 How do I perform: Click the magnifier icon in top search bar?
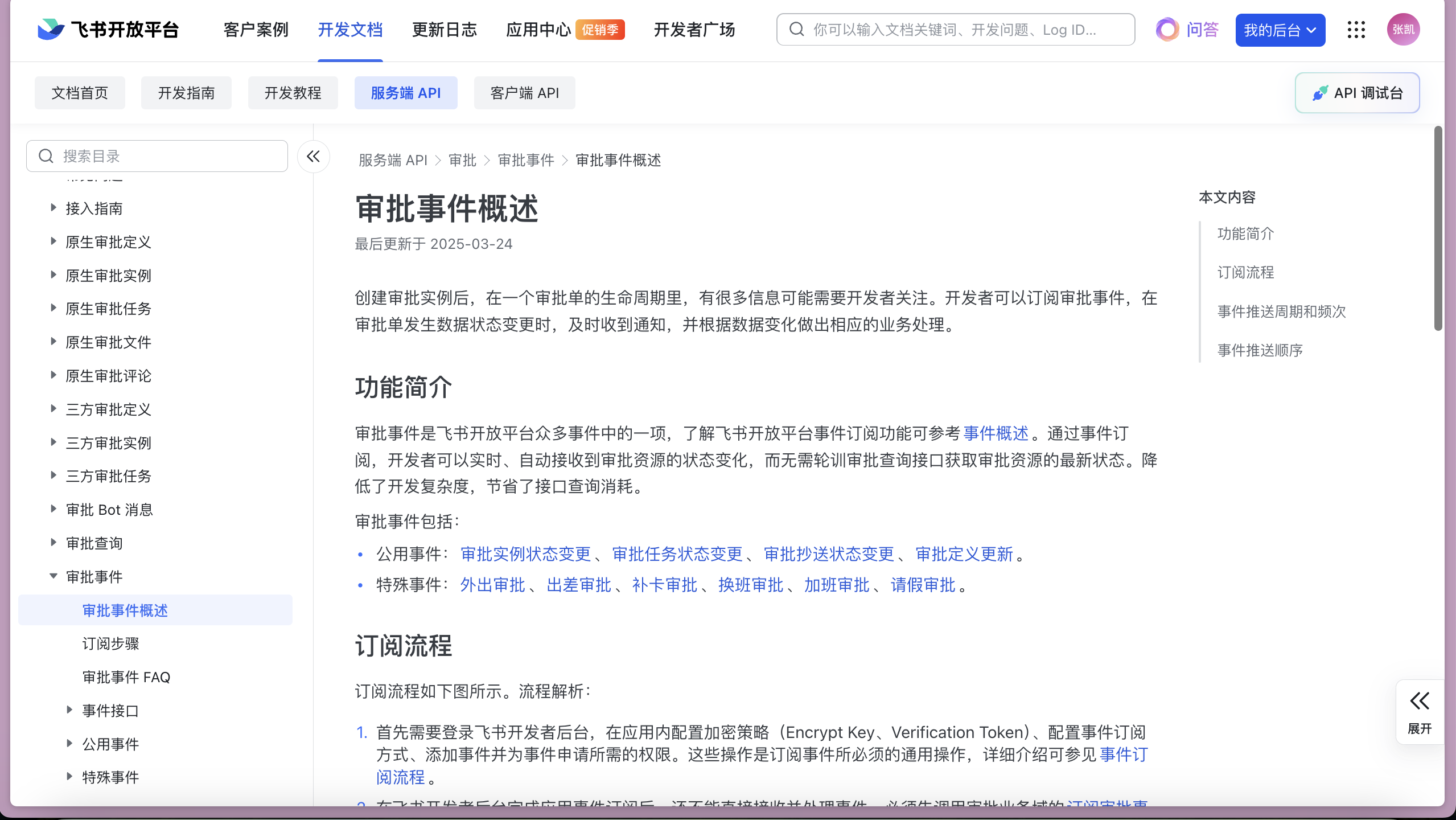[797, 30]
